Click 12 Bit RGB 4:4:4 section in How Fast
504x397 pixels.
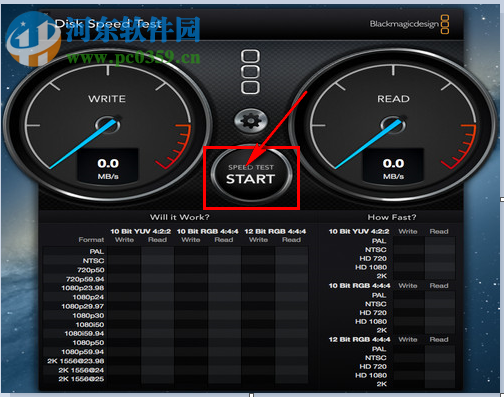click(360, 339)
